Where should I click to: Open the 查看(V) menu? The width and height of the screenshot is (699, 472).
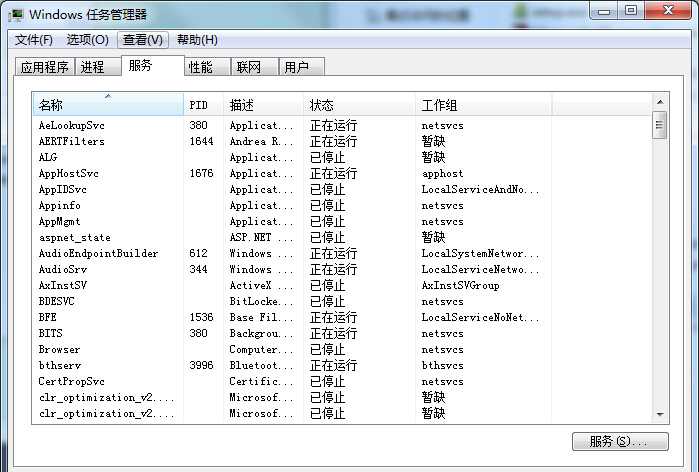pyautogui.click(x=143, y=40)
